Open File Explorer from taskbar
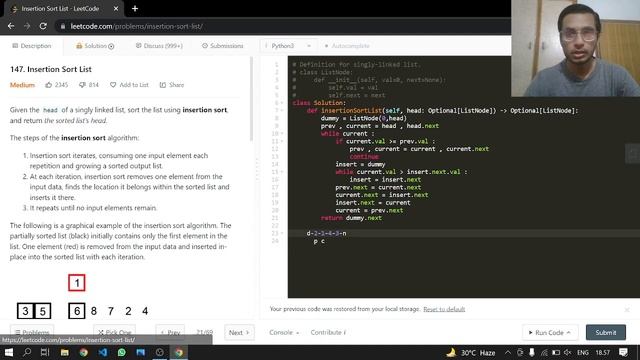The image size is (640, 360). point(64,352)
